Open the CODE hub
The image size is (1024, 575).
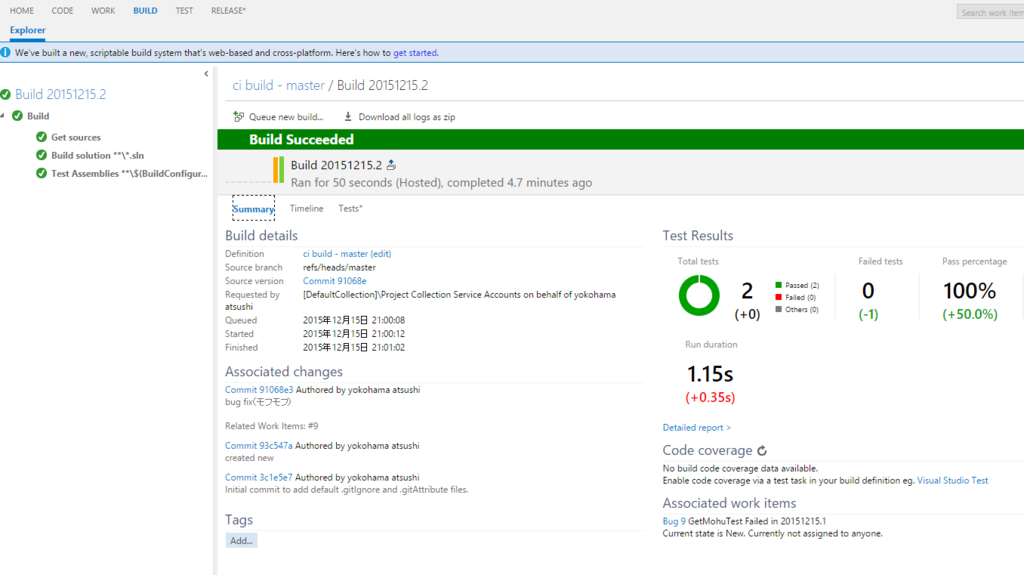click(62, 10)
